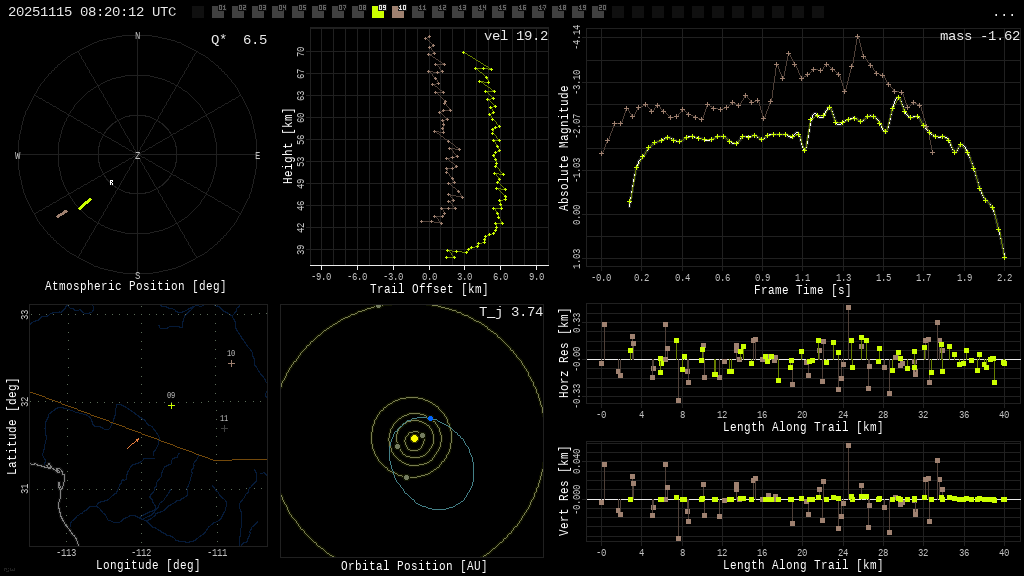Viewport: 1024px width, 576px height.
Task: Click the UTC timestamp header
Action: [92, 12]
